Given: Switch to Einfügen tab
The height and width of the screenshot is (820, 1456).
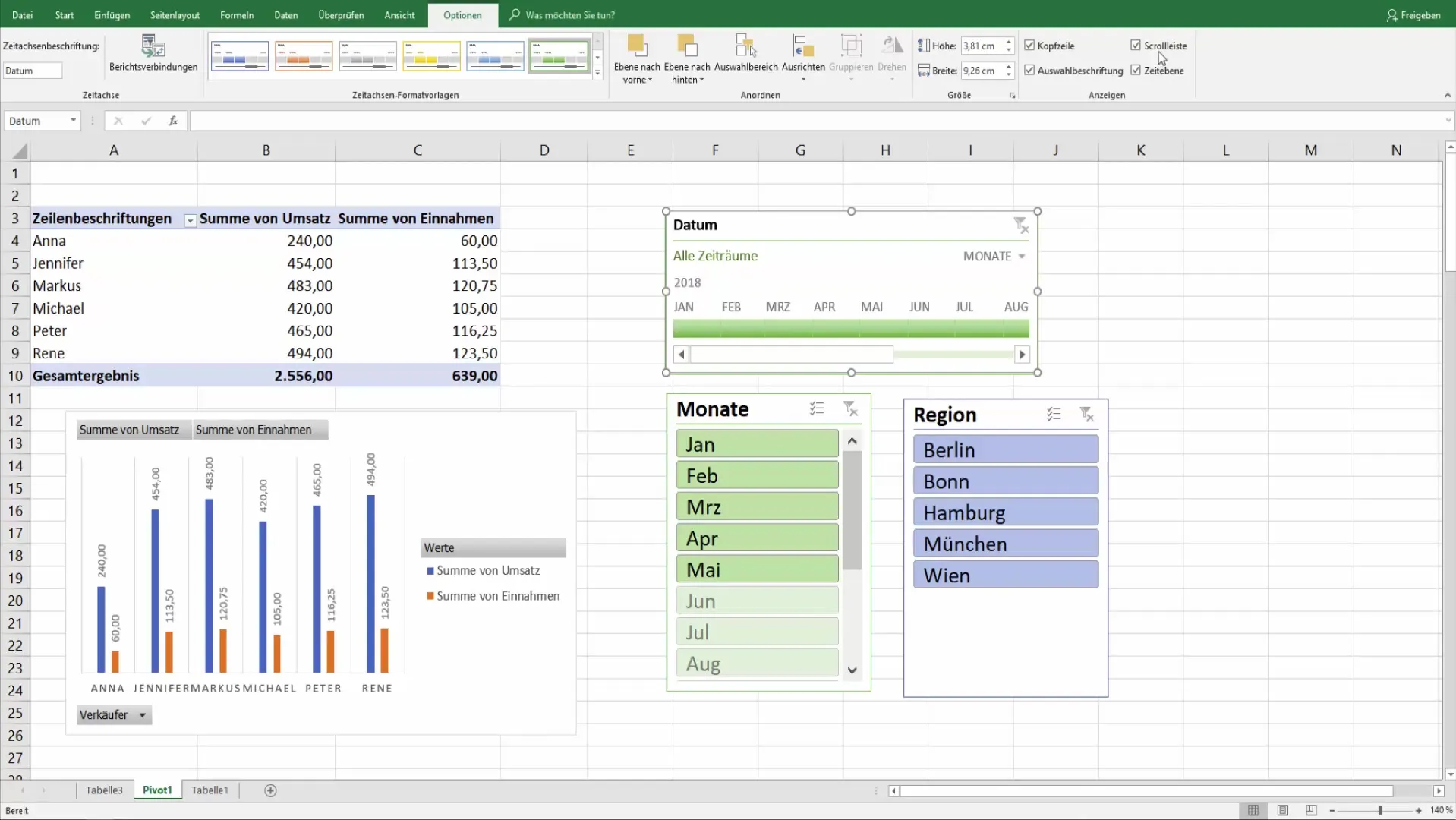Looking at the screenshot, I should tap(112, 15).
